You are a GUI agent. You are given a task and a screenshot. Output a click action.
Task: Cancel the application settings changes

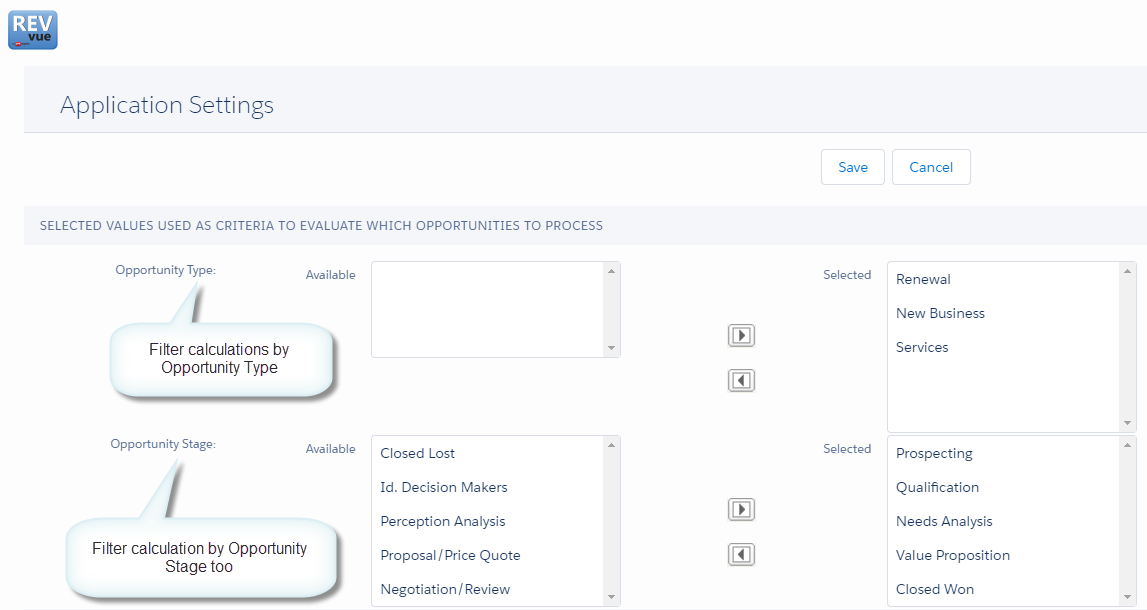pos(931,167)
